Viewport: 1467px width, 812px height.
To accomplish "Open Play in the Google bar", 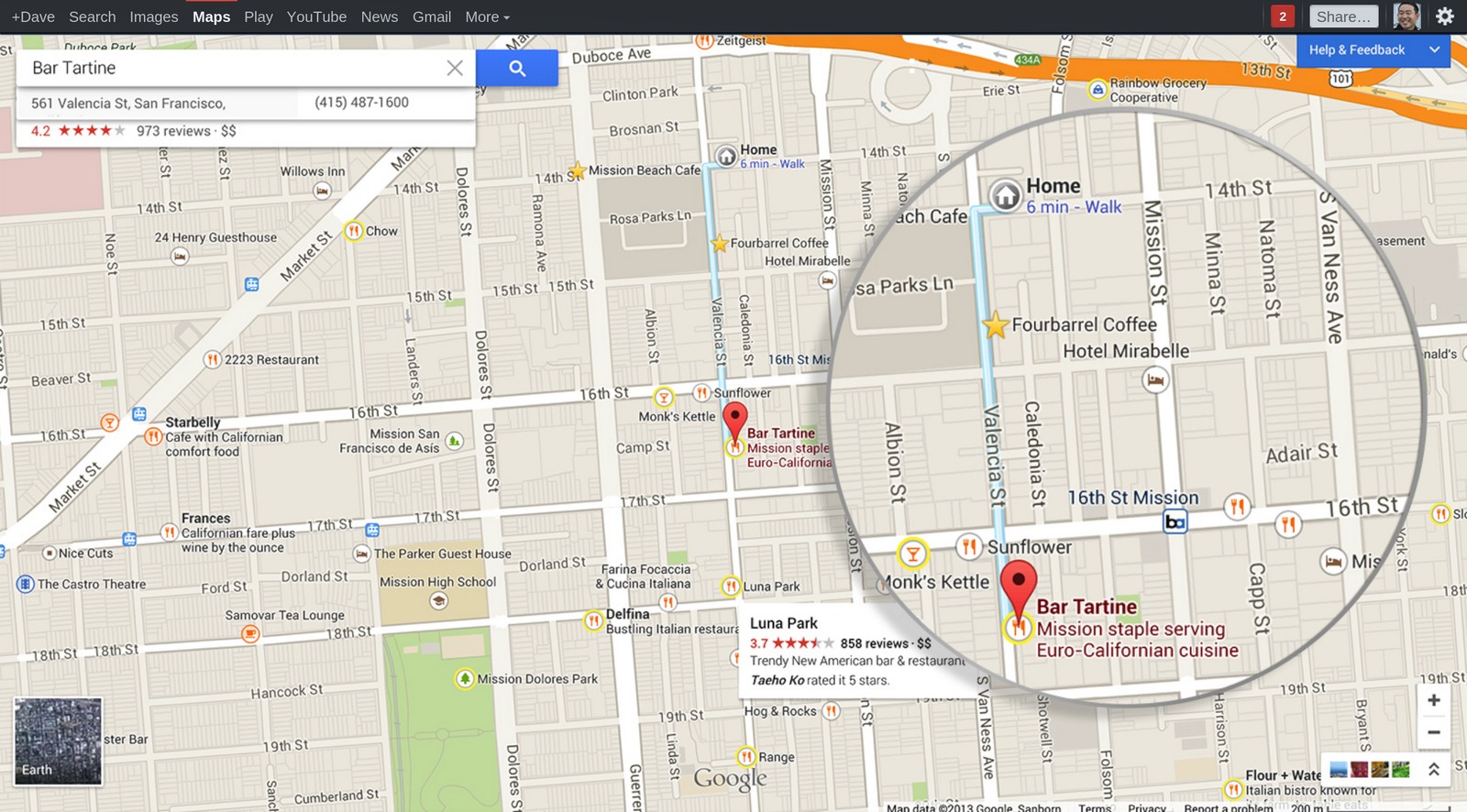I will [x=259, y=16].
